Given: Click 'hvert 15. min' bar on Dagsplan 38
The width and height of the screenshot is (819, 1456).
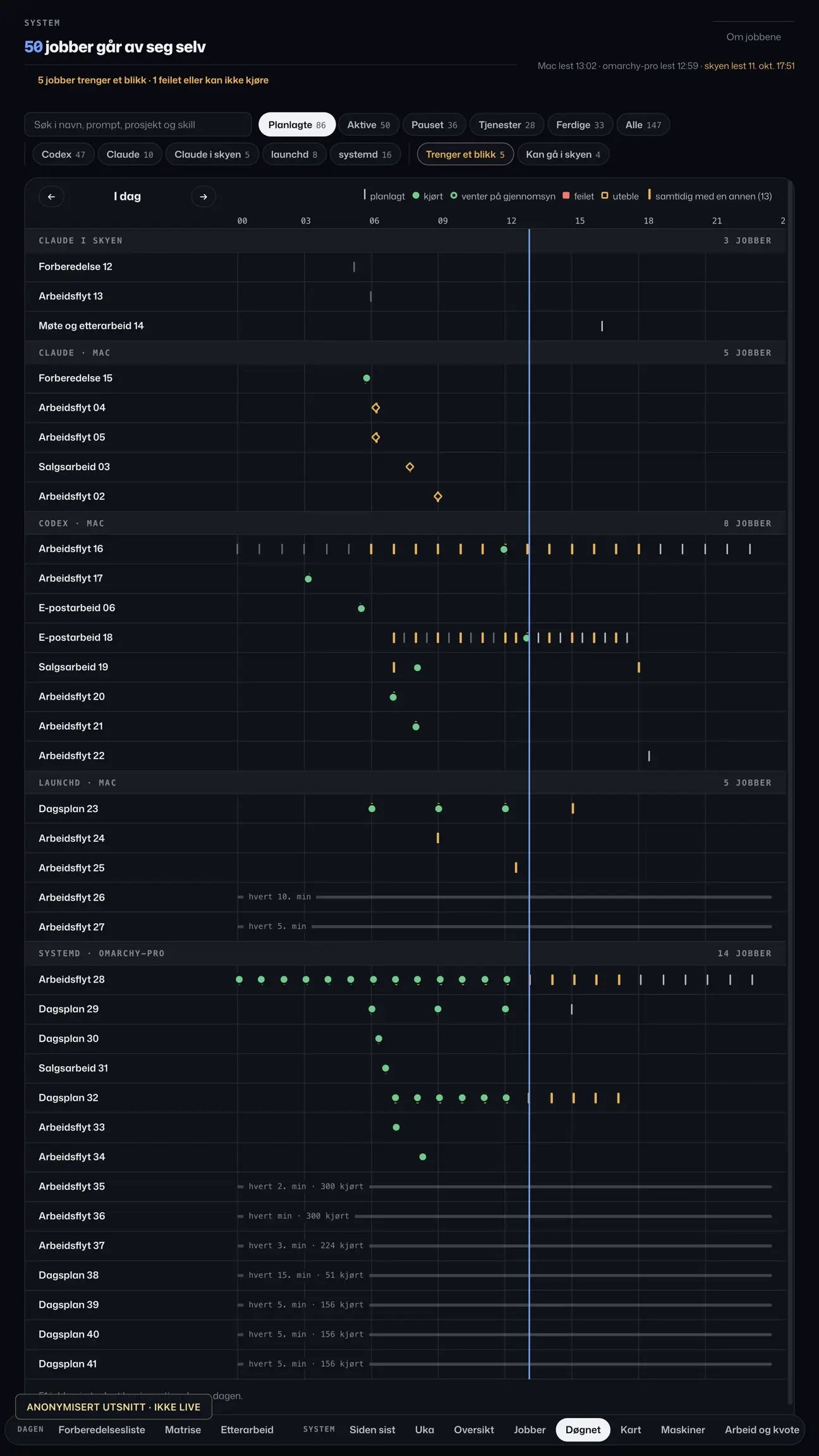Looking at the screenshot, I should coord(505,1275).
